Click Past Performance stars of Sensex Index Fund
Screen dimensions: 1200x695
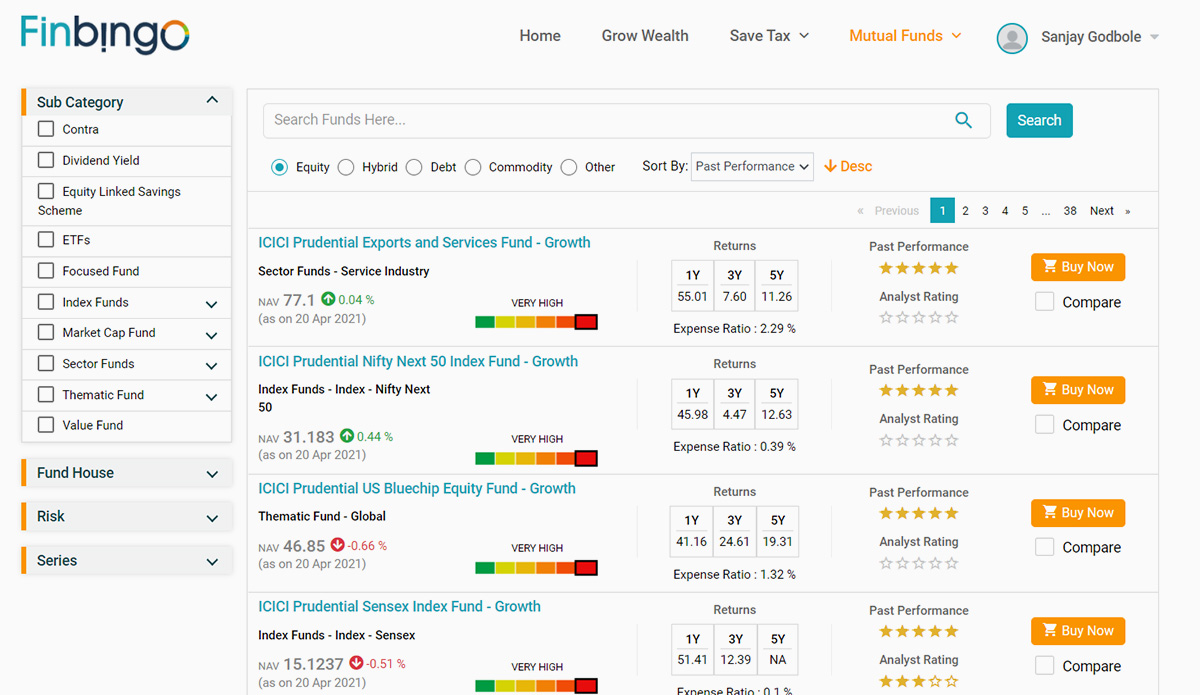[x=918, y=631]
